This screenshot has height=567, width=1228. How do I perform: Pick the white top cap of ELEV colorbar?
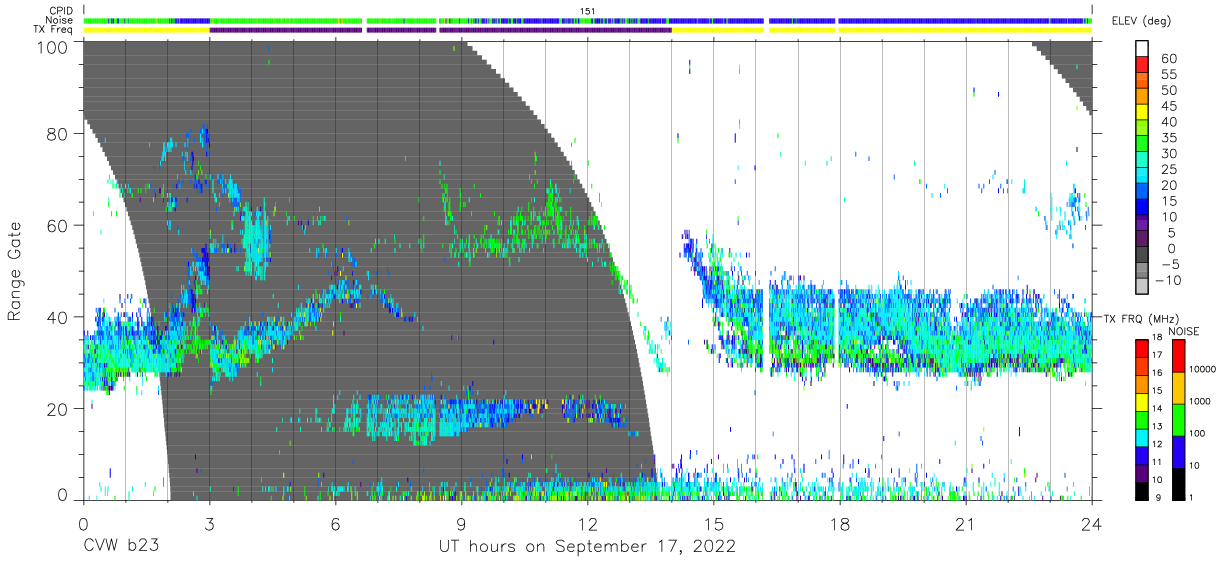coord(1142,50)
